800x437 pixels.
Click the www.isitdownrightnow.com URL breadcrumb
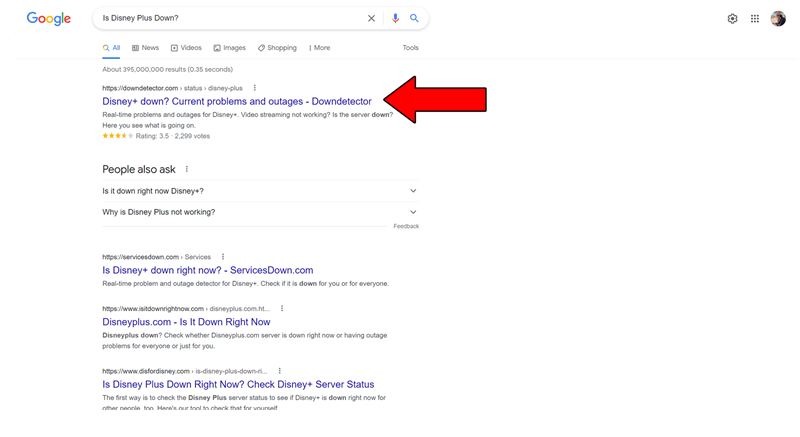[x=186, y=309]
